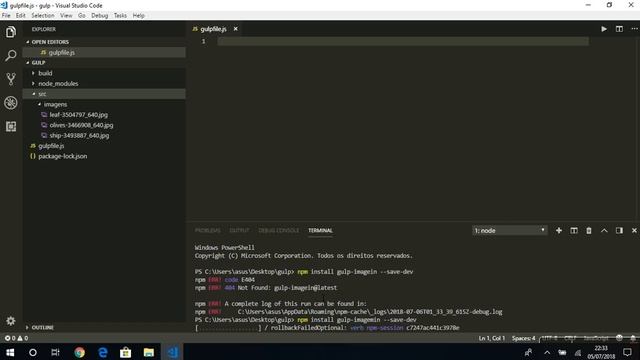The height and width of the screenshot is (360, 640).
Task: Open Task View on the taskbar
Action: [x=56, y=352]
